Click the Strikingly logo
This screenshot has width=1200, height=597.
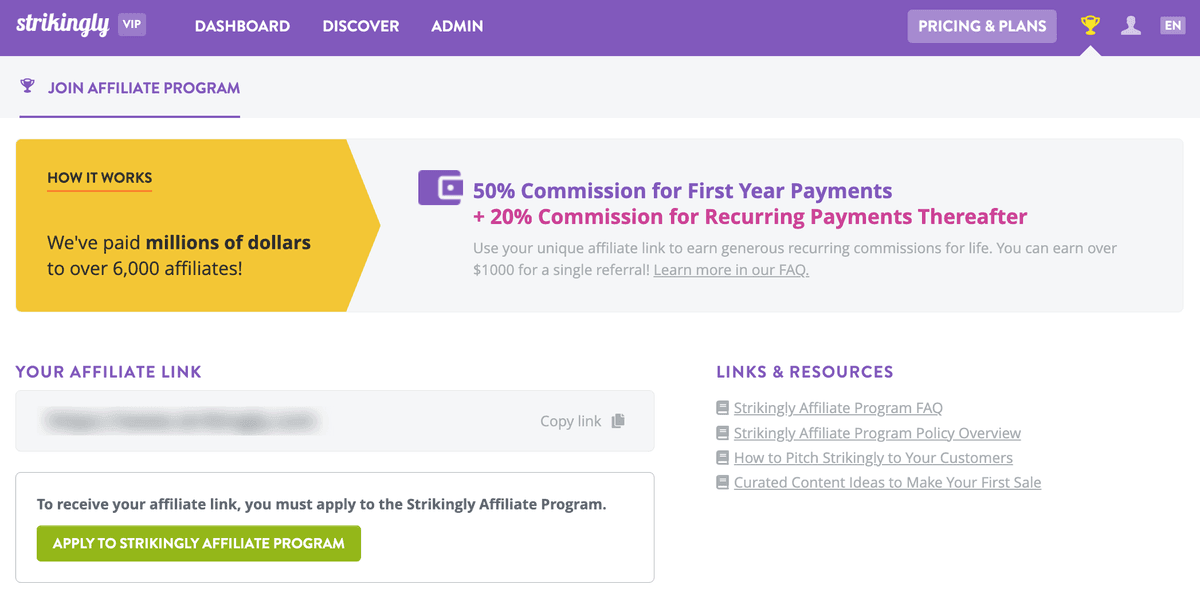pos(63,25)
